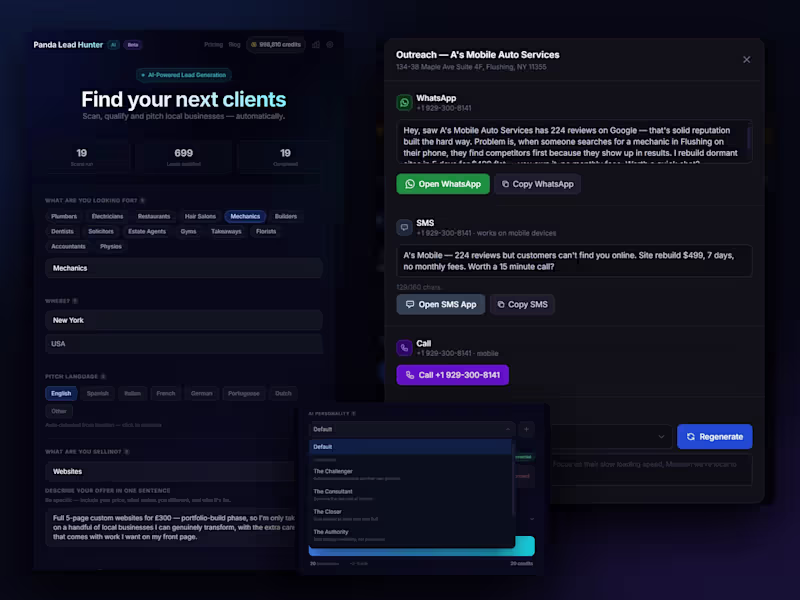800x600 pixels.
Task: Click the purple Call phone icon
Action: (x=404, y=348)
